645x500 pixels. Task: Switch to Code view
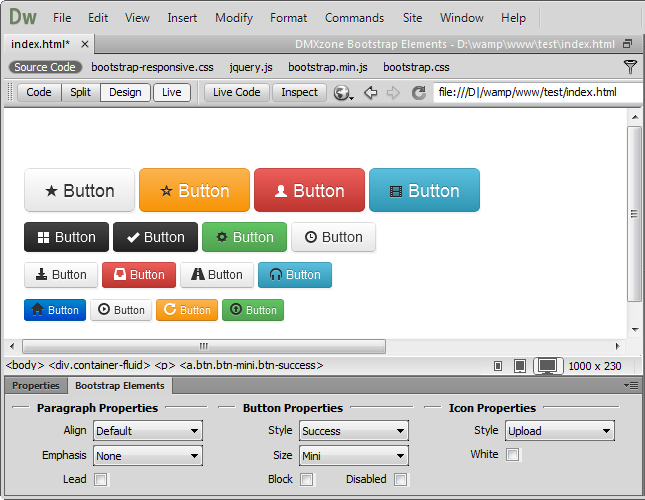(39, 92)
